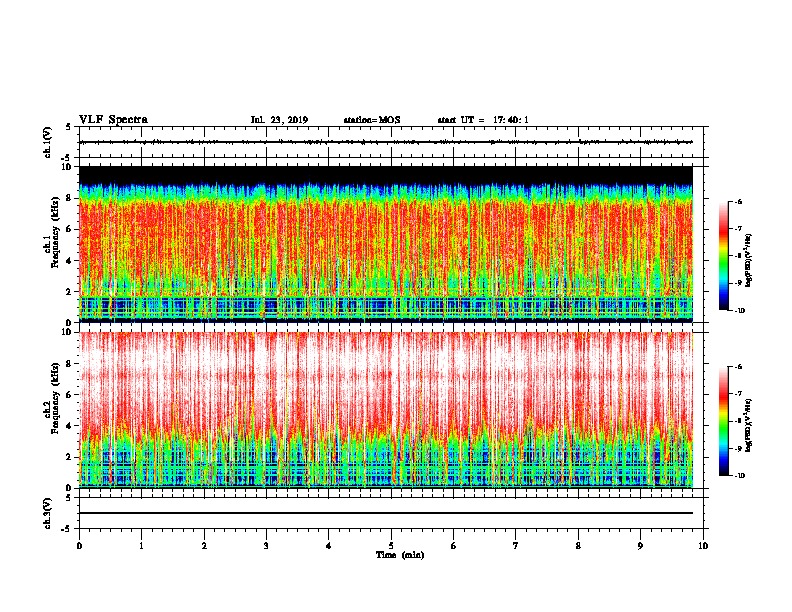Click time axis tick label '0'

(x=79, y=546)
